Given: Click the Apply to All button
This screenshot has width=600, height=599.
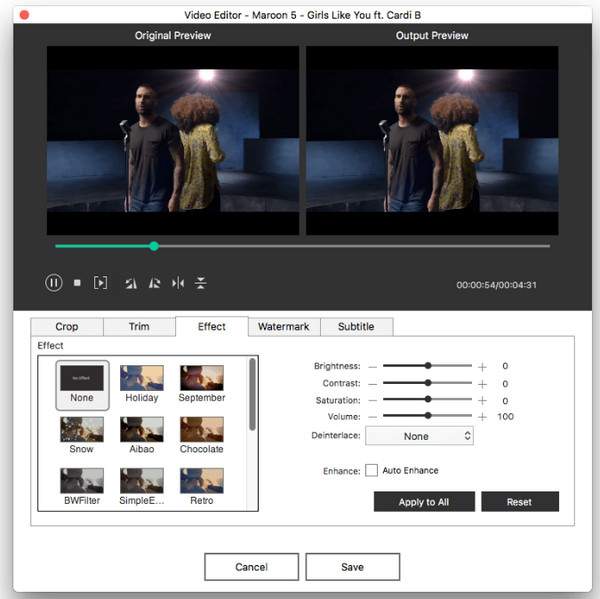Looking at the screenshot, I should (424, 502).
